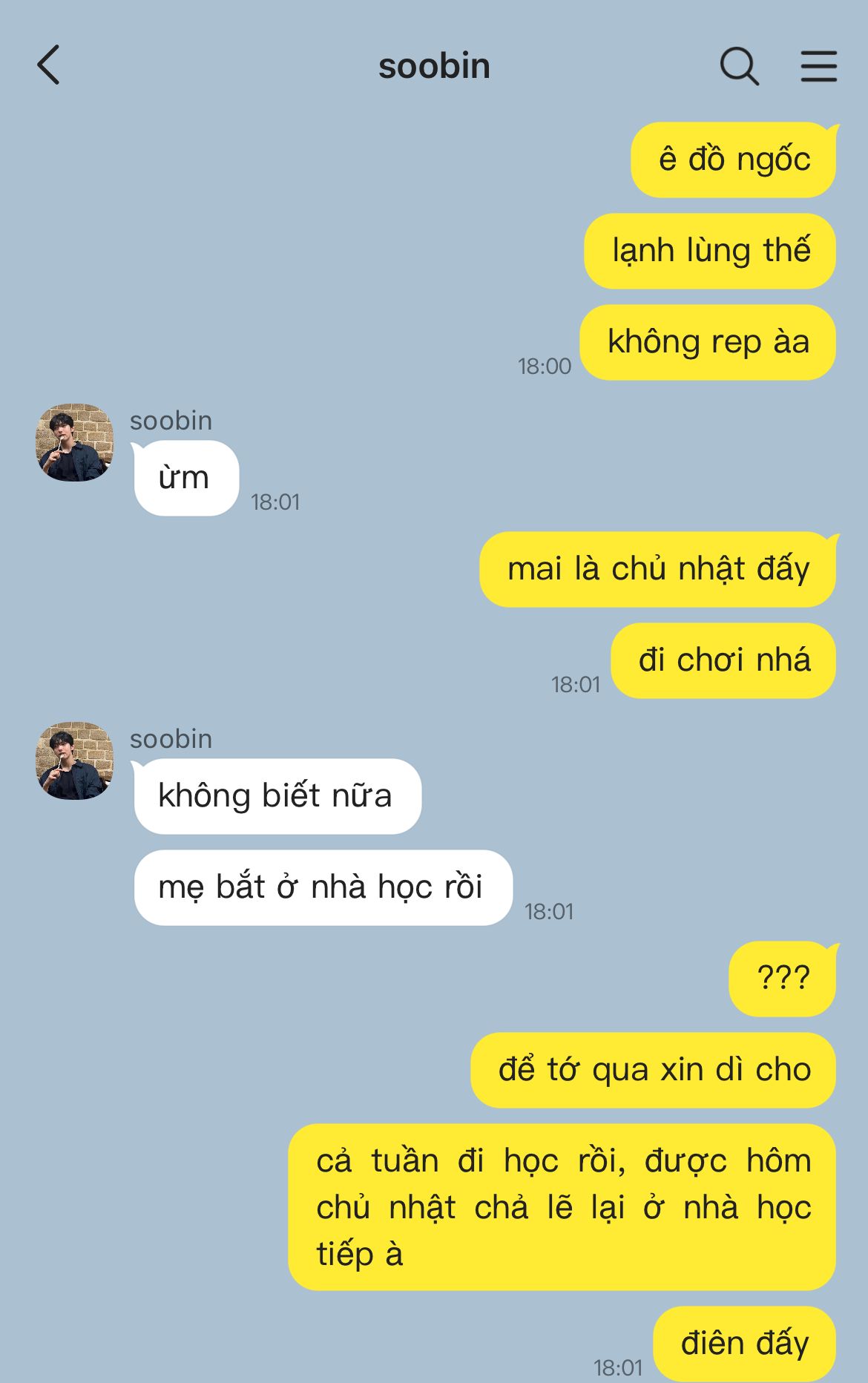
Task: Tap the 'soobin' name above 'không biết nữa'
Action: point(171,739)
